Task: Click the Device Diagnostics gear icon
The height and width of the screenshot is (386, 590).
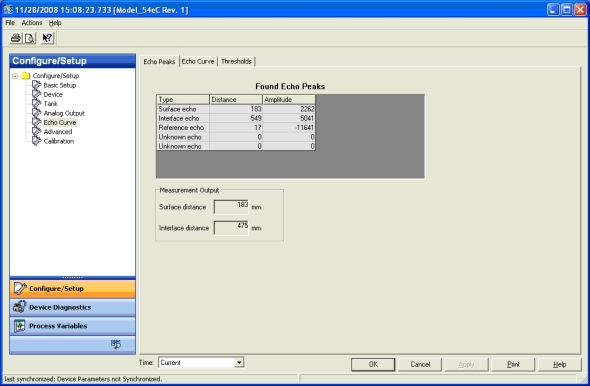Action: point(20,307)
